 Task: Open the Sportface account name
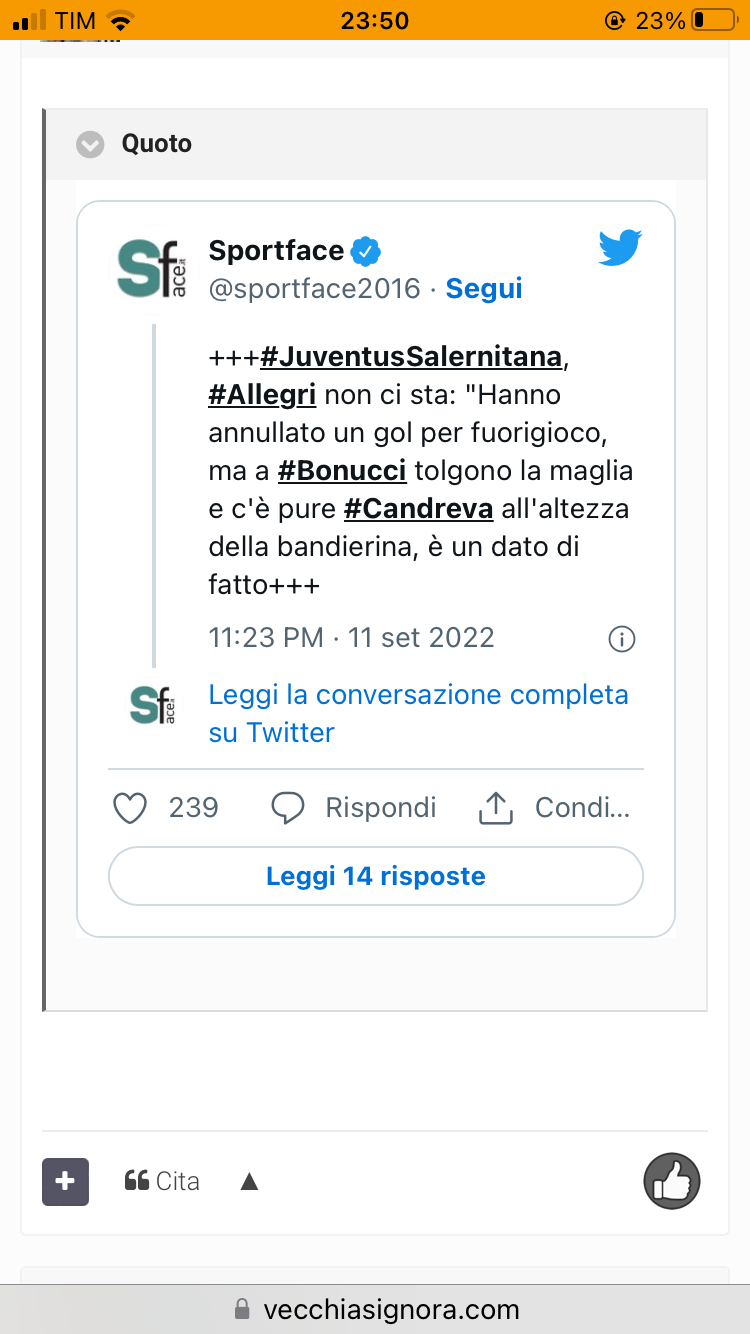point(276,250)
